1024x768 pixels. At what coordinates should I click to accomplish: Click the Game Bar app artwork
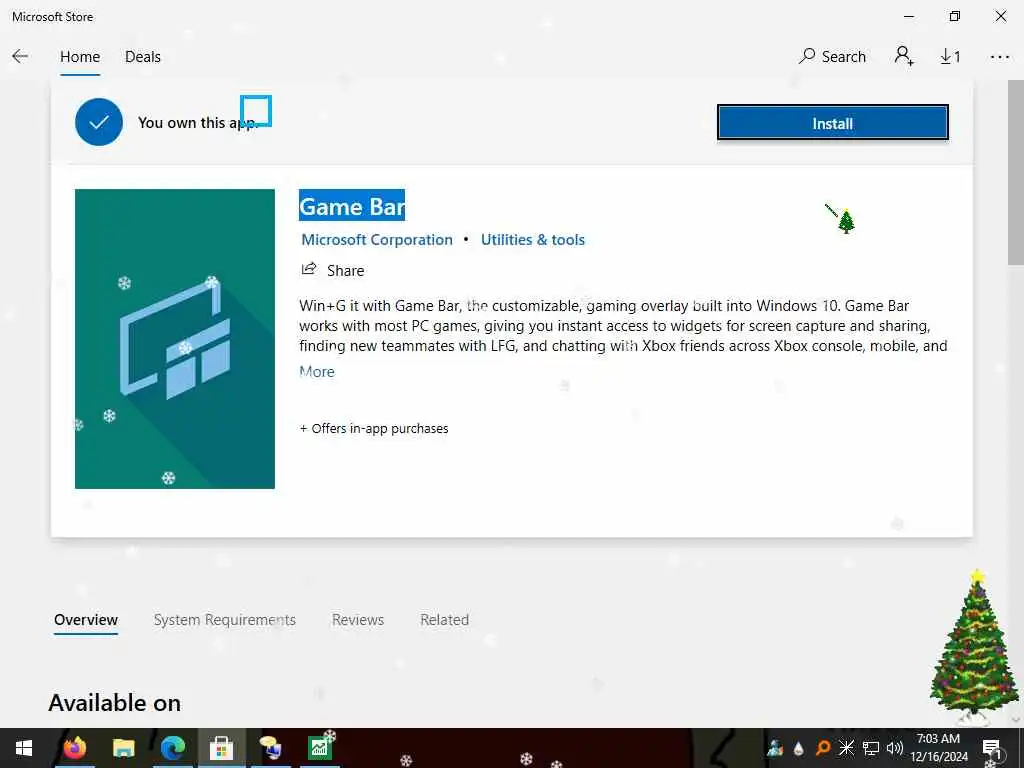coord(175,338)
